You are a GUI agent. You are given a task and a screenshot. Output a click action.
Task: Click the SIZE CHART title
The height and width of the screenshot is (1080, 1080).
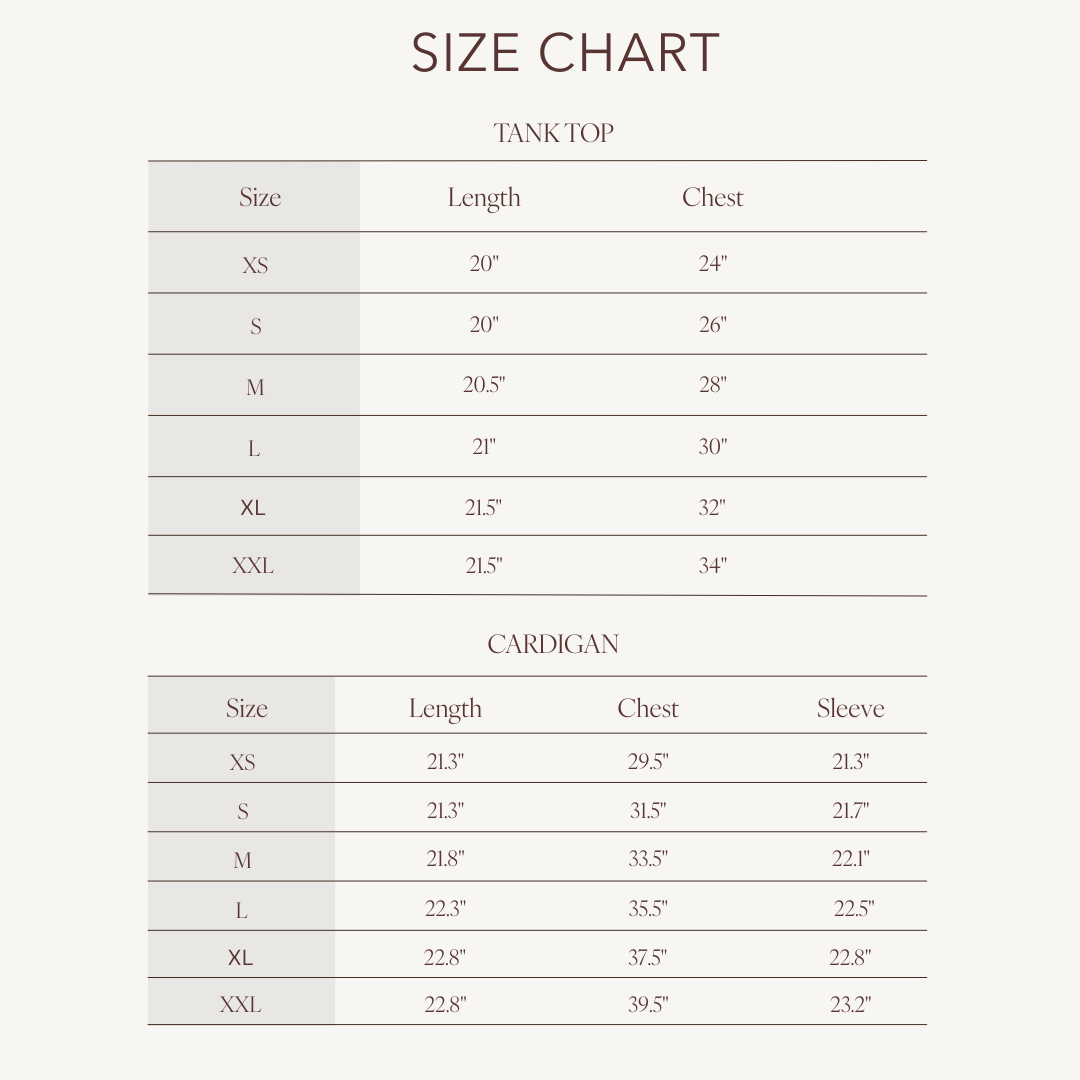pyautogui.click(x=565, y=53)
